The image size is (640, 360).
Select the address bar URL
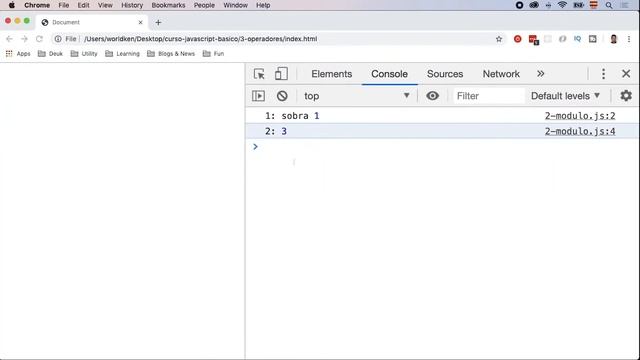click(x=200, y=39)
